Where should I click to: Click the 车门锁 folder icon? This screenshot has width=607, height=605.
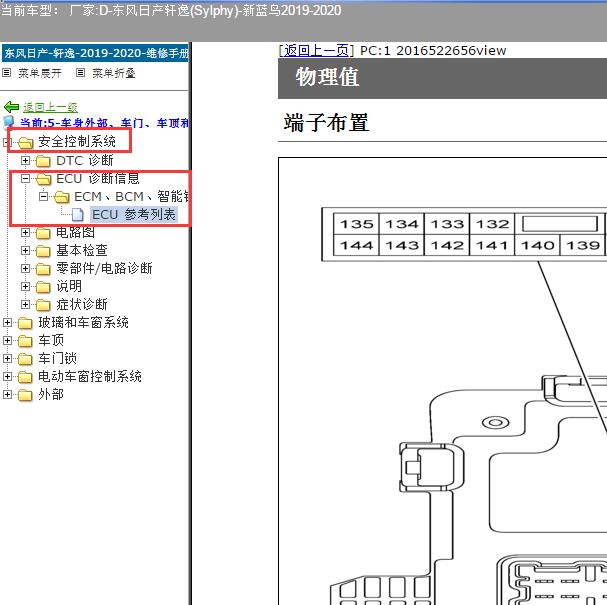pyautogui.click(x=25, y=359)
